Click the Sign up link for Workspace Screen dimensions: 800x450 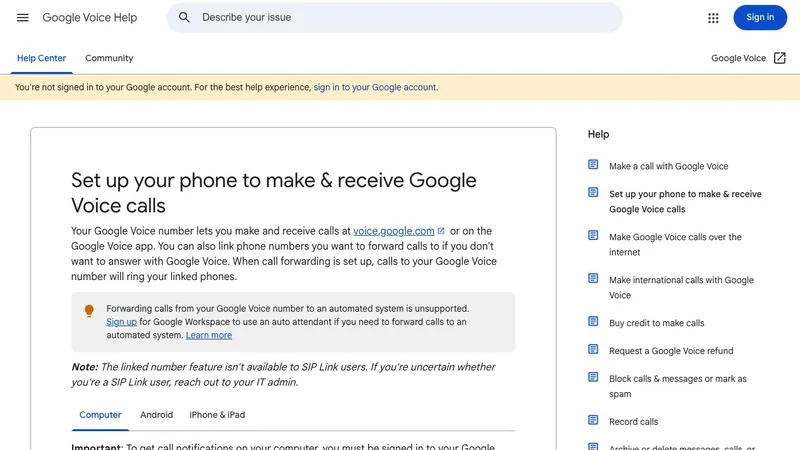tap(121, 322)
